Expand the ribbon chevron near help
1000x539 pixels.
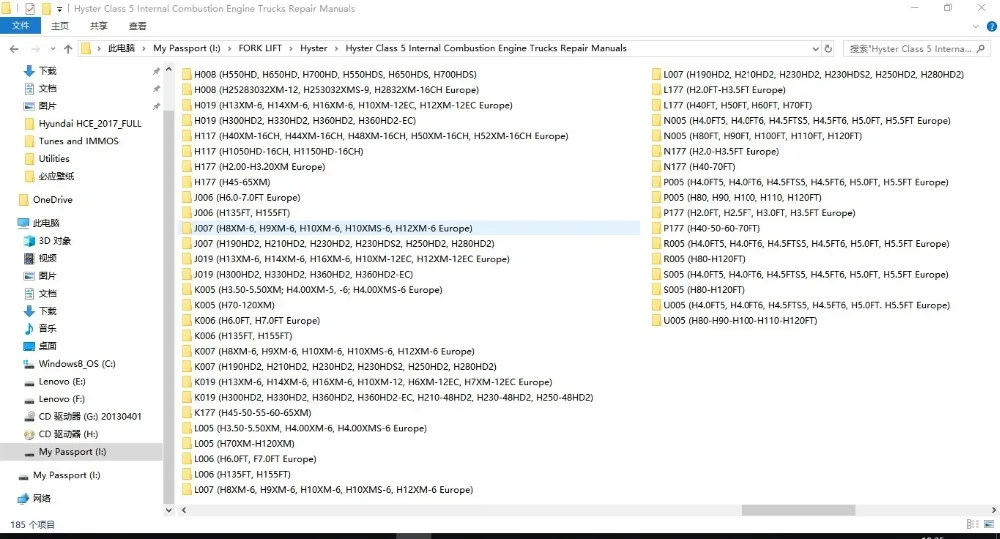click(x=975, y=26)
